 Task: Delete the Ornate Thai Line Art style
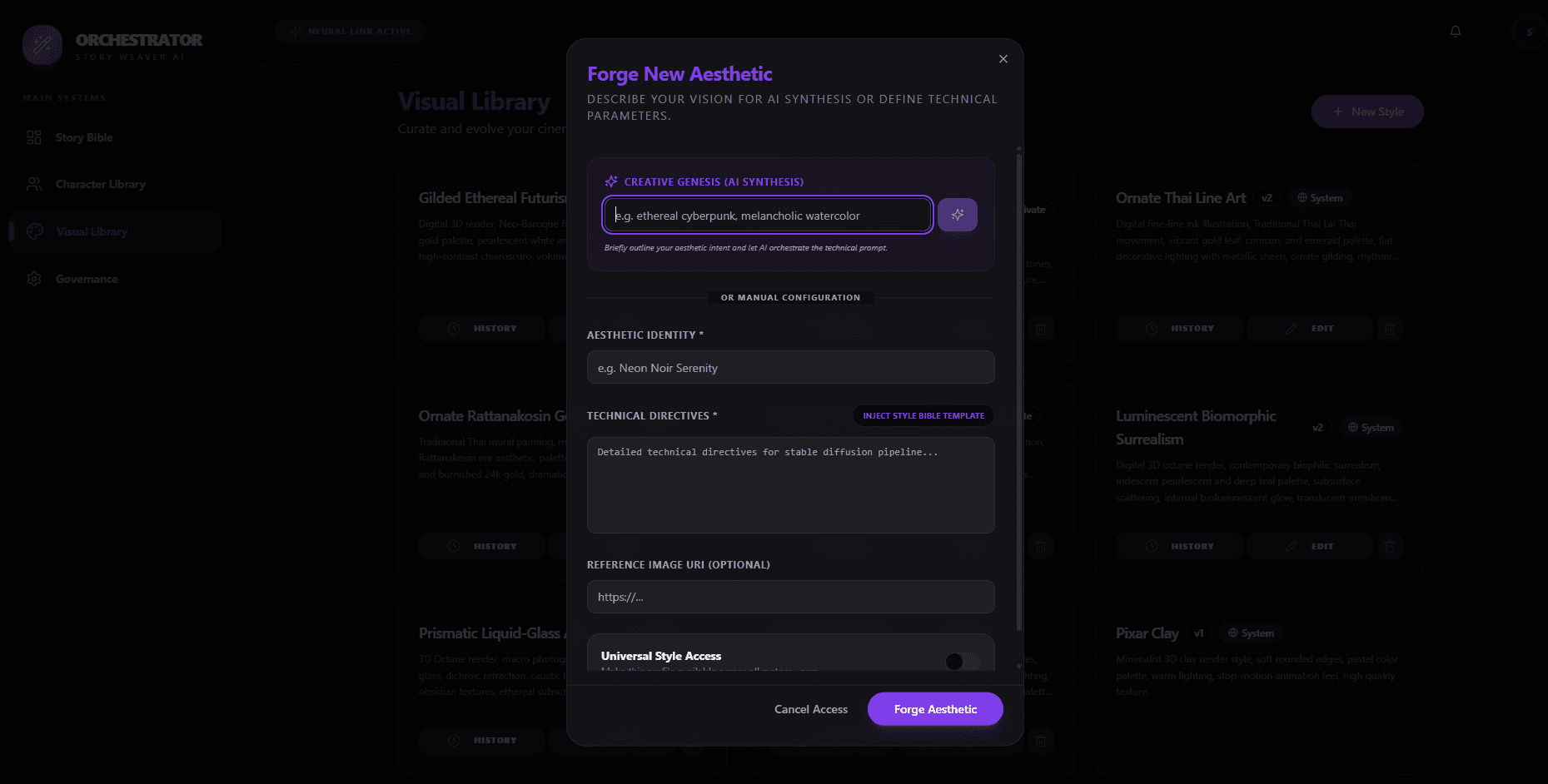(1389, 329)
